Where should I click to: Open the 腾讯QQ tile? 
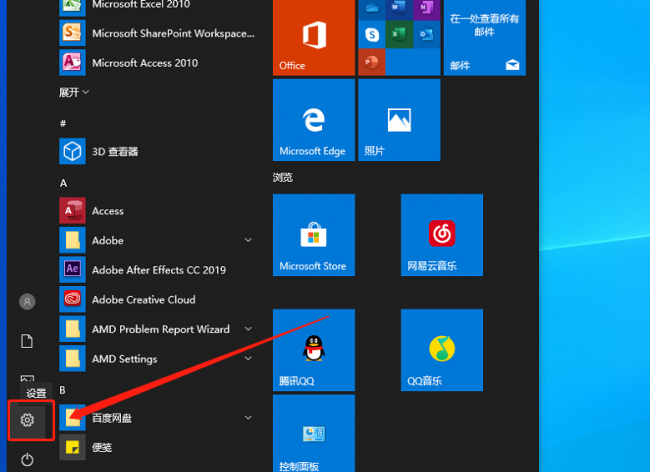[x=314, y=350]
